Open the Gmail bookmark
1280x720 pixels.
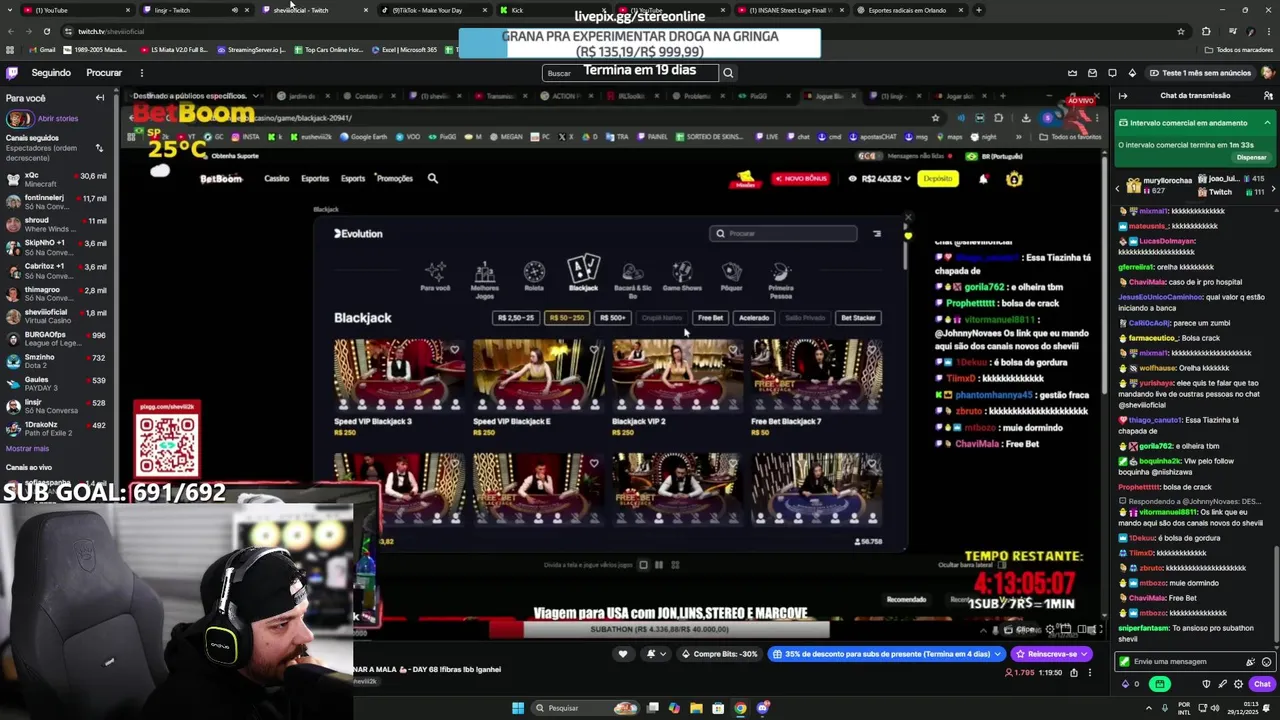point(42,49)
